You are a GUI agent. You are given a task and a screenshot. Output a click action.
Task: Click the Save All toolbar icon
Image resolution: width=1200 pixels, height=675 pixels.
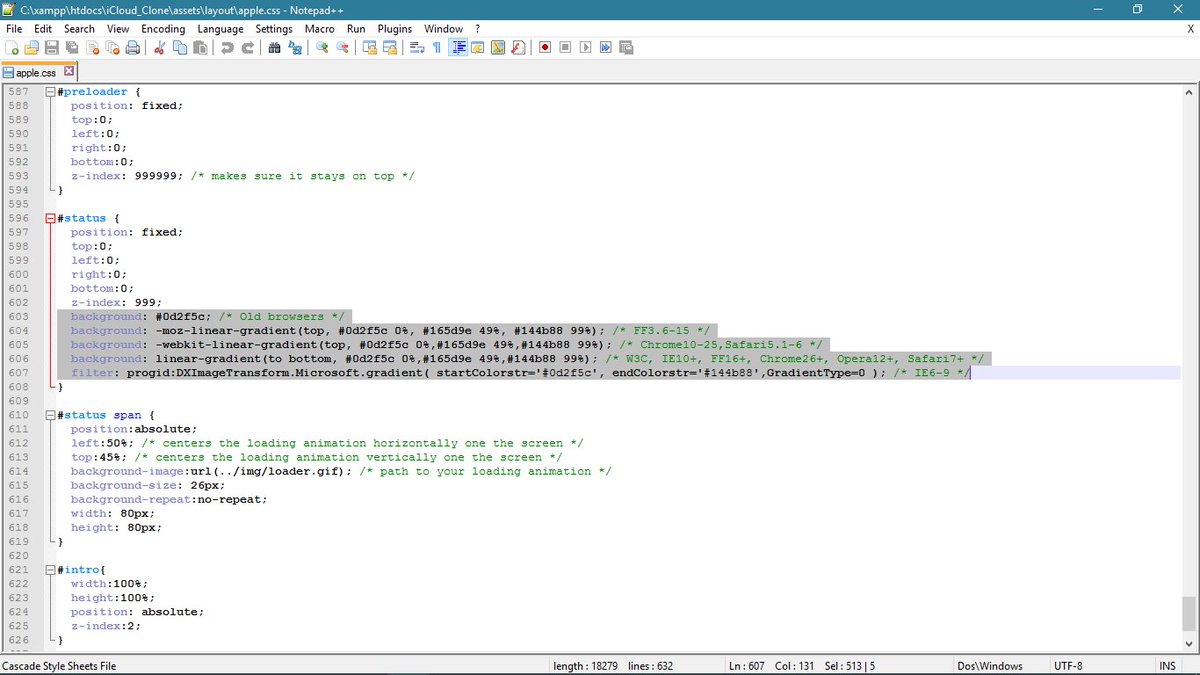(x=72, y=47)
